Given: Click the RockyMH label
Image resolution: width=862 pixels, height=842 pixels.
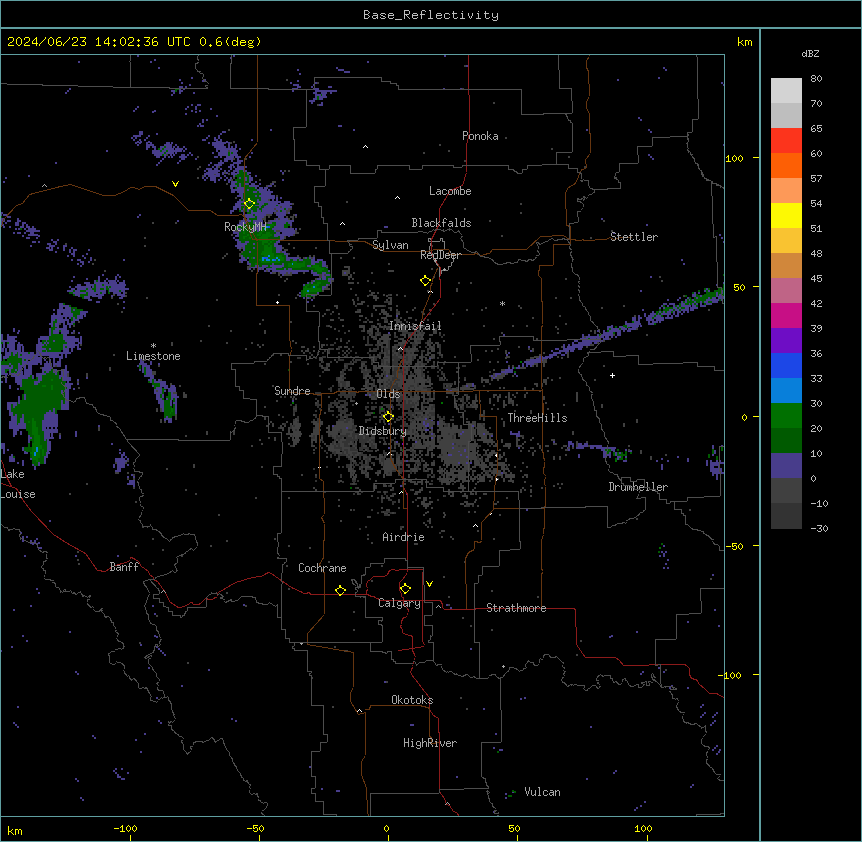Looking at the screenshot, I should tap(245, 227).
